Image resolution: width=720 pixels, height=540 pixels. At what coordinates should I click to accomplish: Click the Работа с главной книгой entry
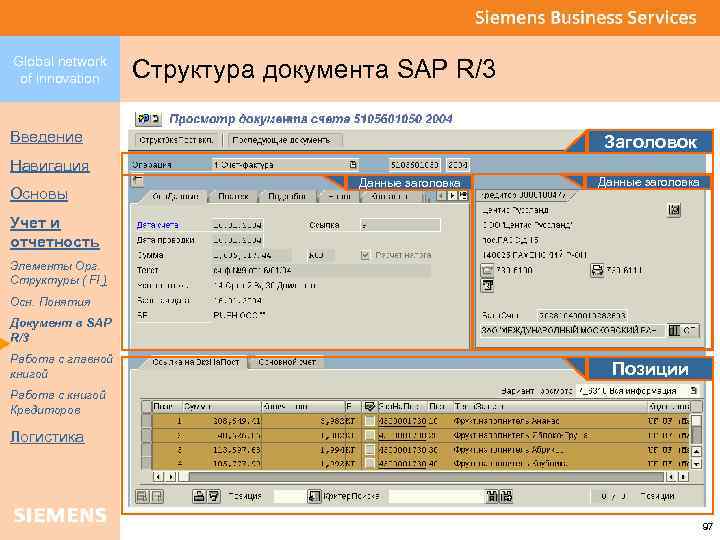[x=61, y=366]
